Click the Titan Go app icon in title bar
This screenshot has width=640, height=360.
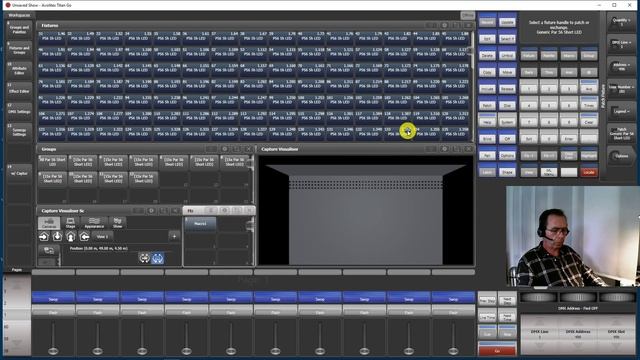click(7, 5)
